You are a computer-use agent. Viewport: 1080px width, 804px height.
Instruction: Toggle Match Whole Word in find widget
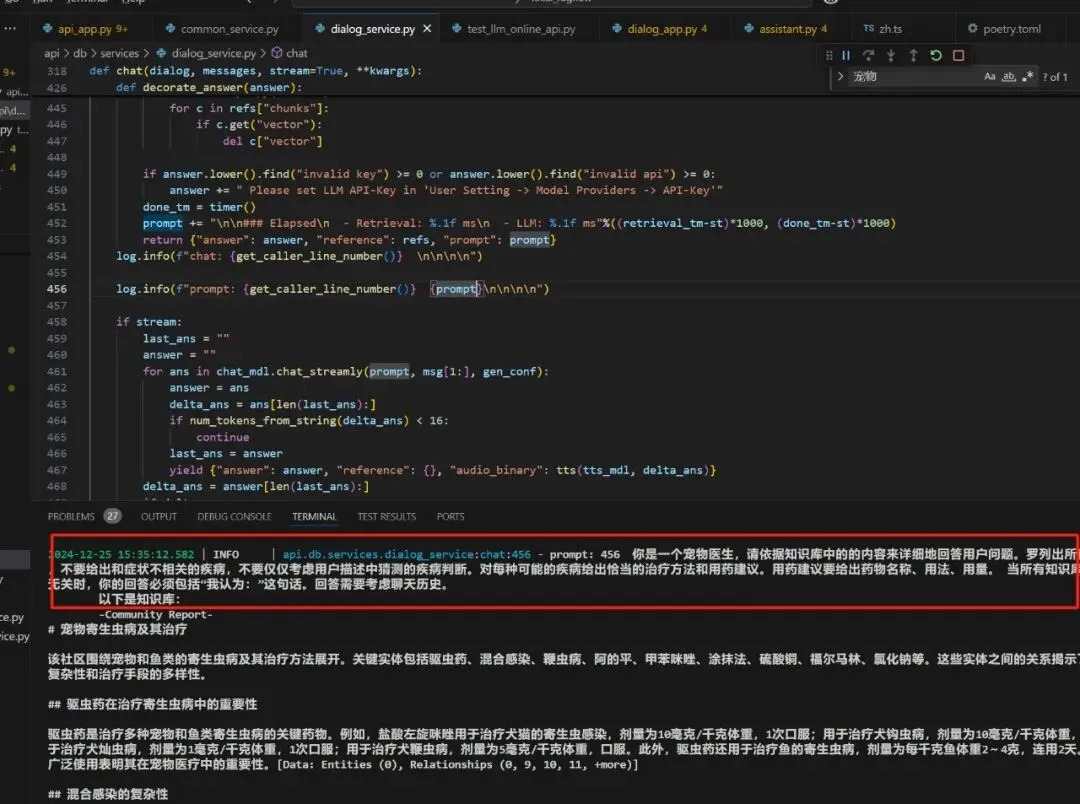(x=1009, y=76)
